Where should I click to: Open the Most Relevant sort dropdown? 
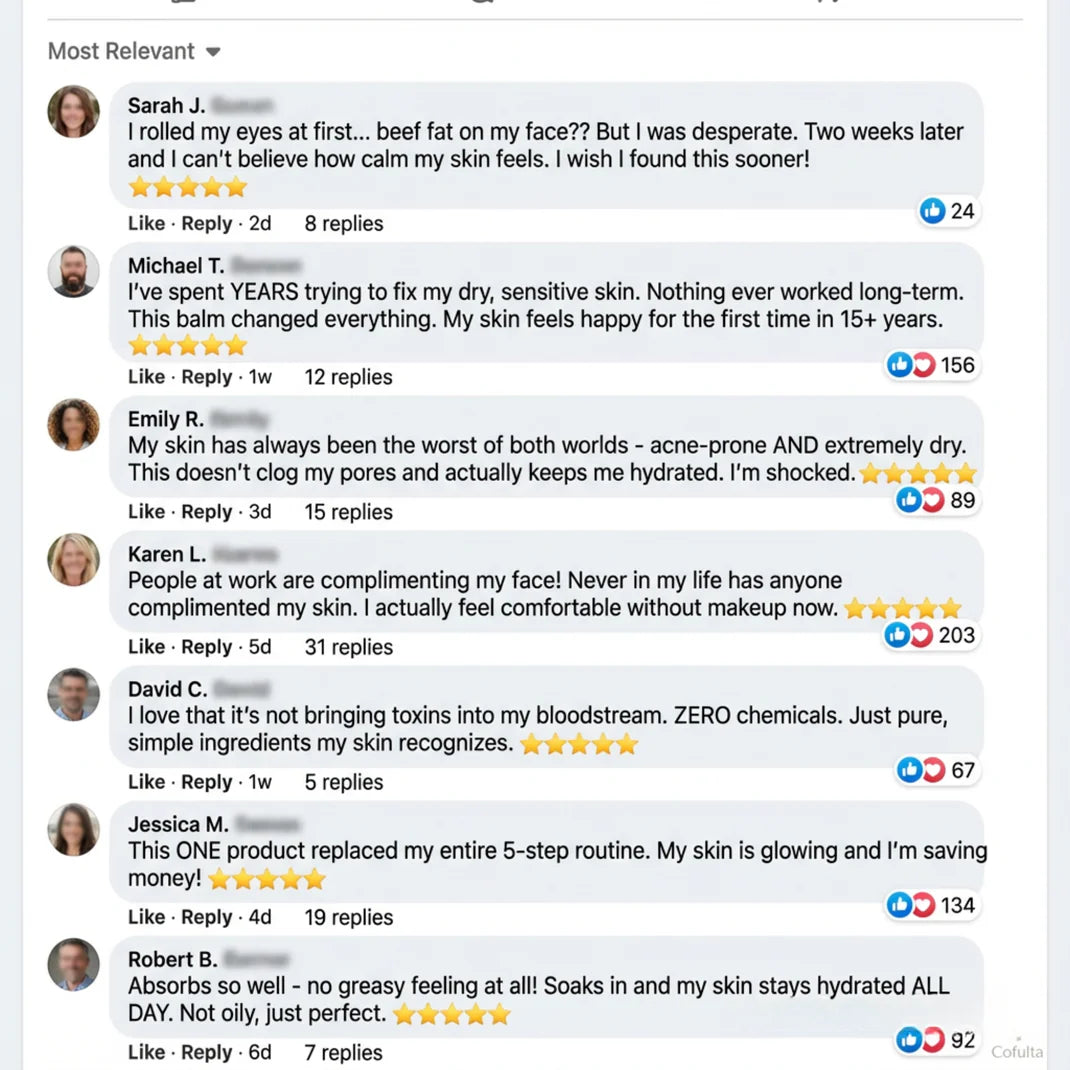pos(134,51)
